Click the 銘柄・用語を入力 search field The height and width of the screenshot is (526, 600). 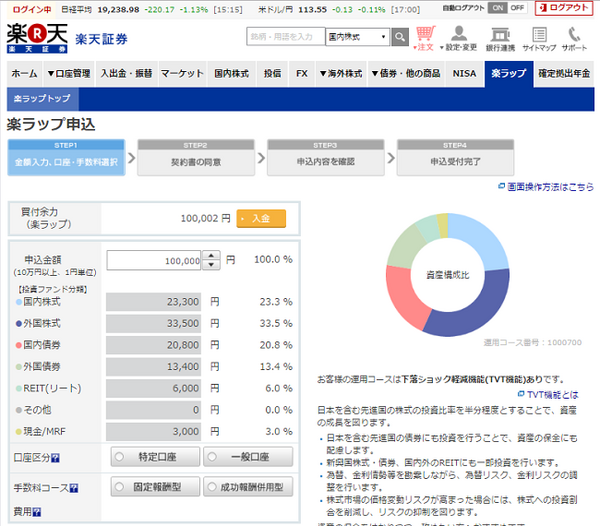(x=286, y=37)
